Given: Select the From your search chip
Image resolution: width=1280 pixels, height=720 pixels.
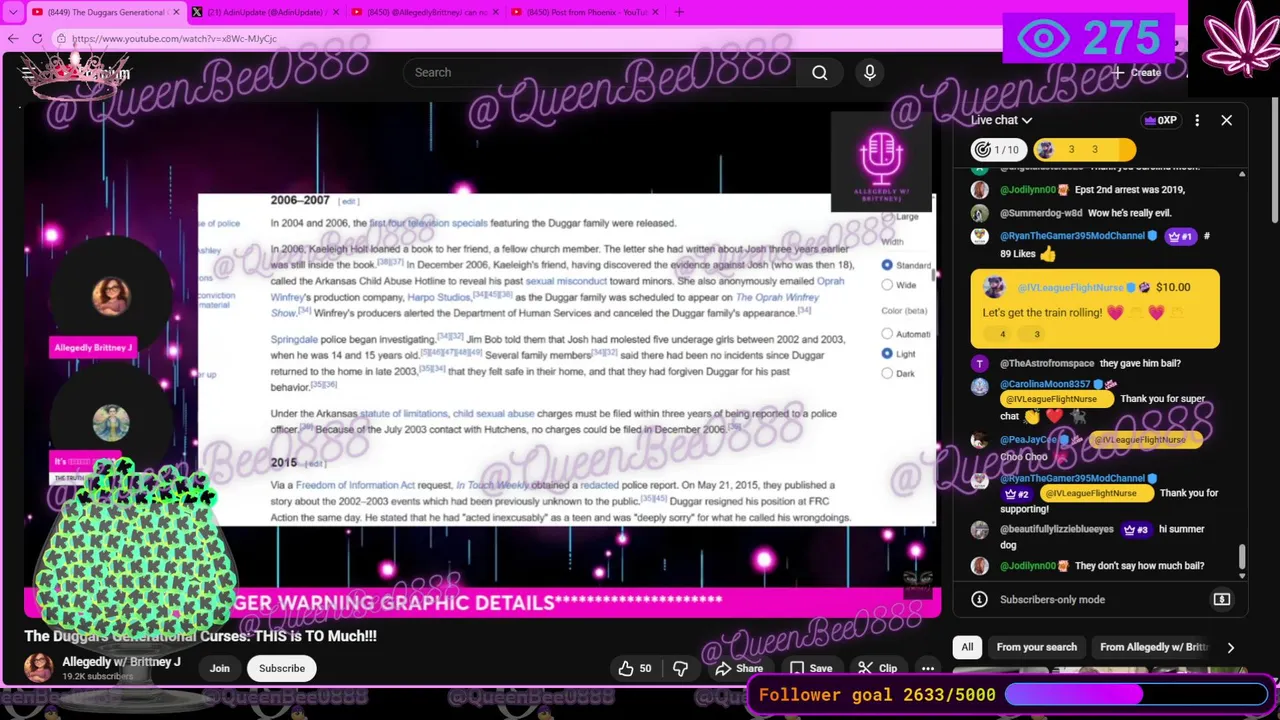Looking at the screenshot, I should click(x=1036, y=647).
